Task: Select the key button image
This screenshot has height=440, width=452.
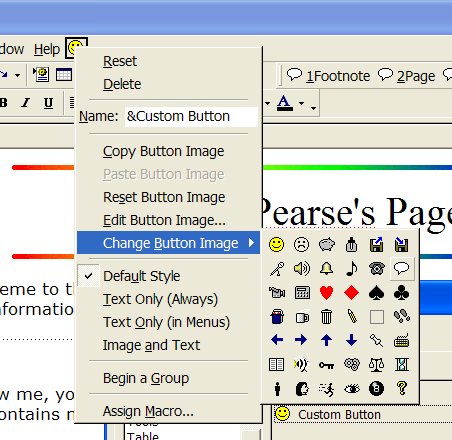Action: (x=326, y=365)
